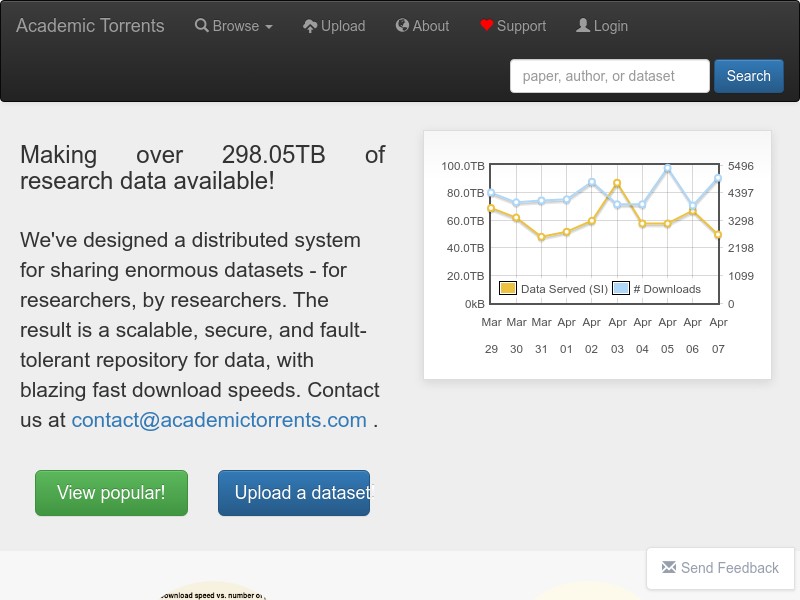This screenshot has width=800, height=600.
Task: Click the '2198' right axis label
Action: click(x=741, y=248)
